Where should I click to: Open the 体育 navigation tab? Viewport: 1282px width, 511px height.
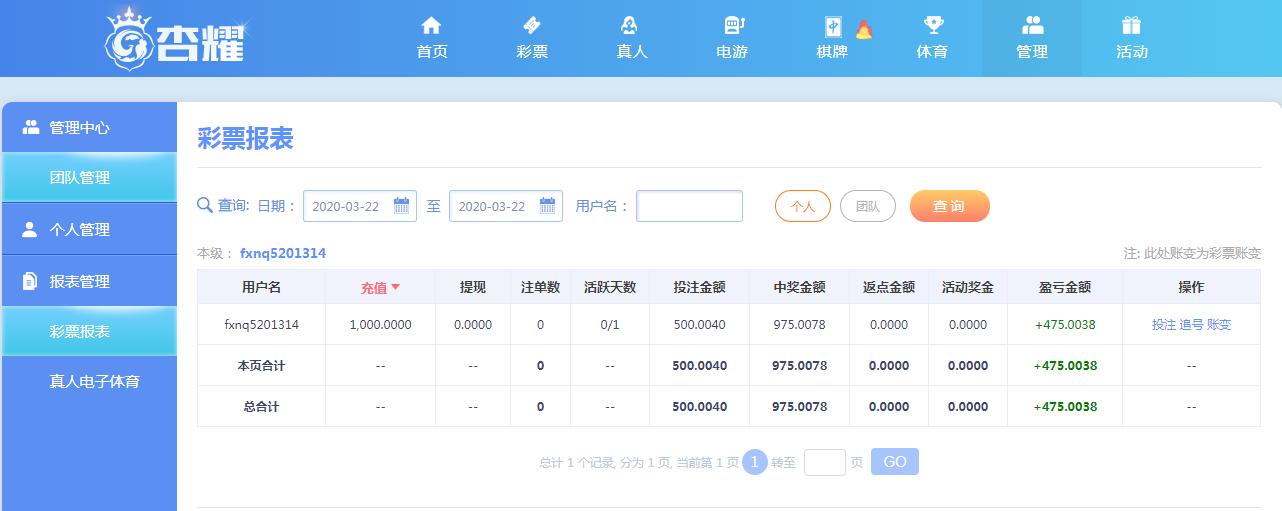[x=932, y=38]
